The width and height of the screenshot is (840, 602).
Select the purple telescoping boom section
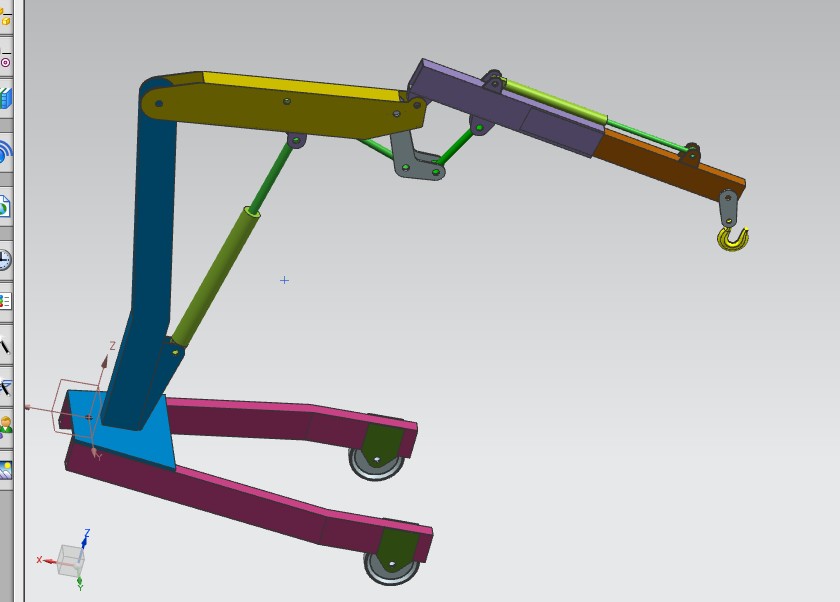tap(504, 110)
